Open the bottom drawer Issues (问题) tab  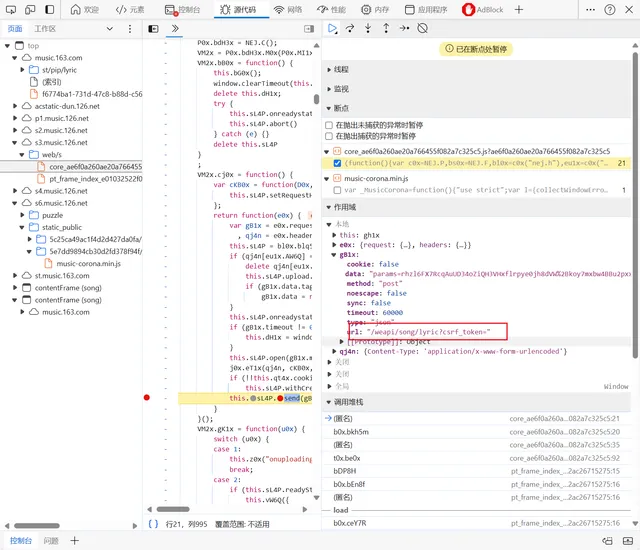click(x=51, y=541)
